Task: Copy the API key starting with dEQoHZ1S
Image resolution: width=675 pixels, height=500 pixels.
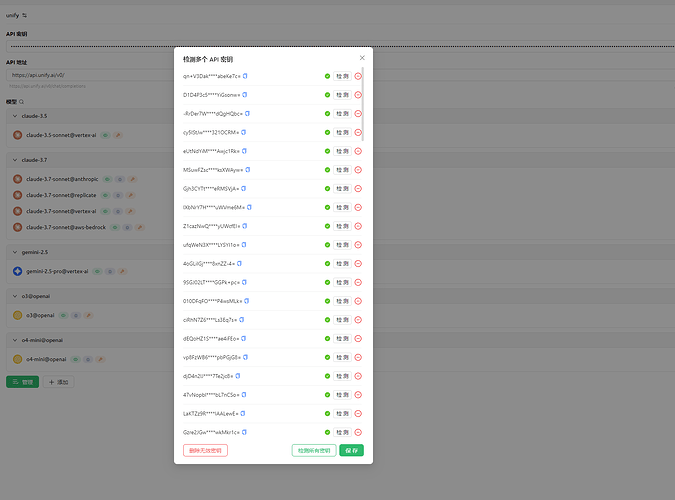Action: (x=244, y=339)
